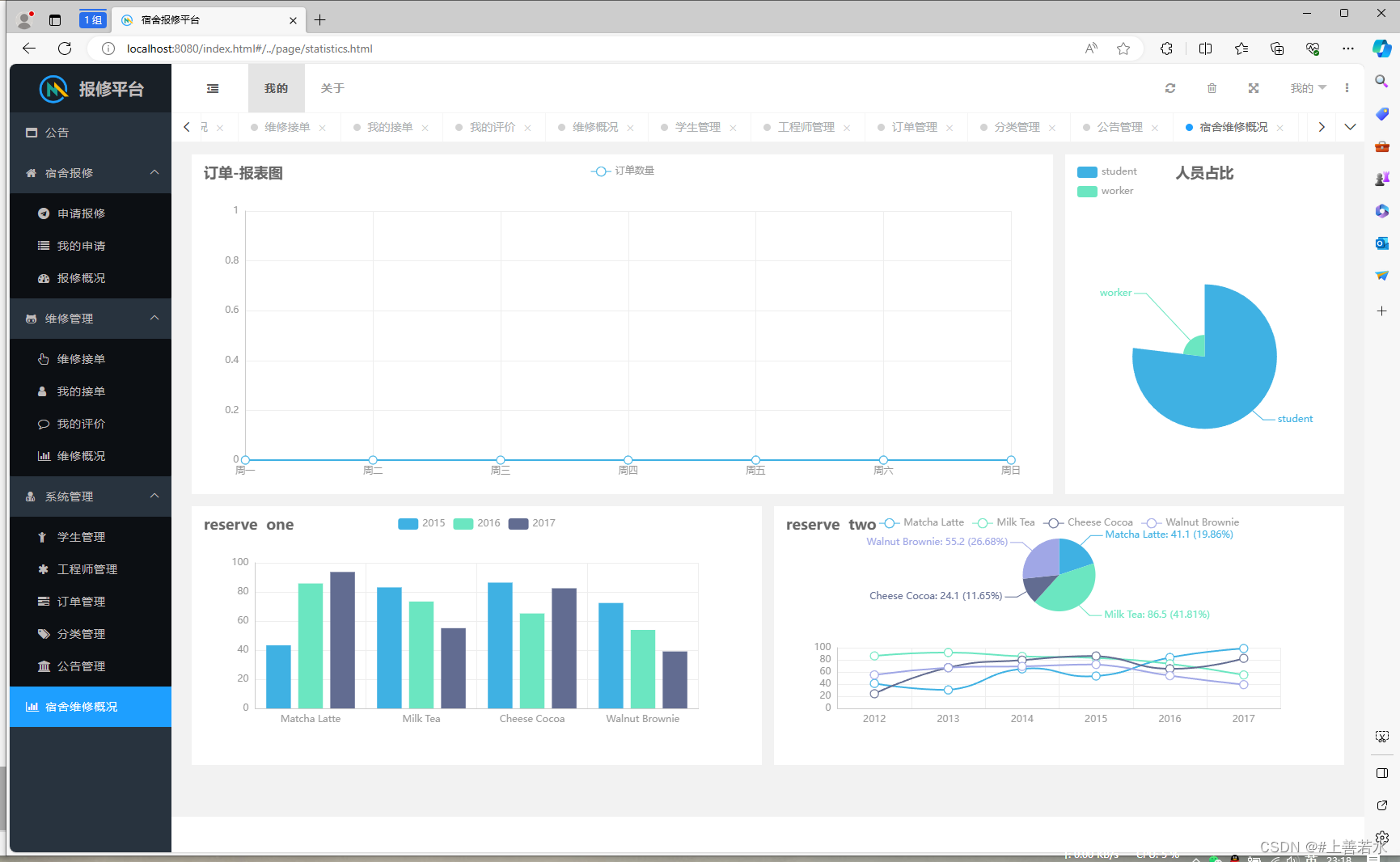Toggle student legend in 人员占比 chart
1400x862 pixels.
coord(1107,171)
